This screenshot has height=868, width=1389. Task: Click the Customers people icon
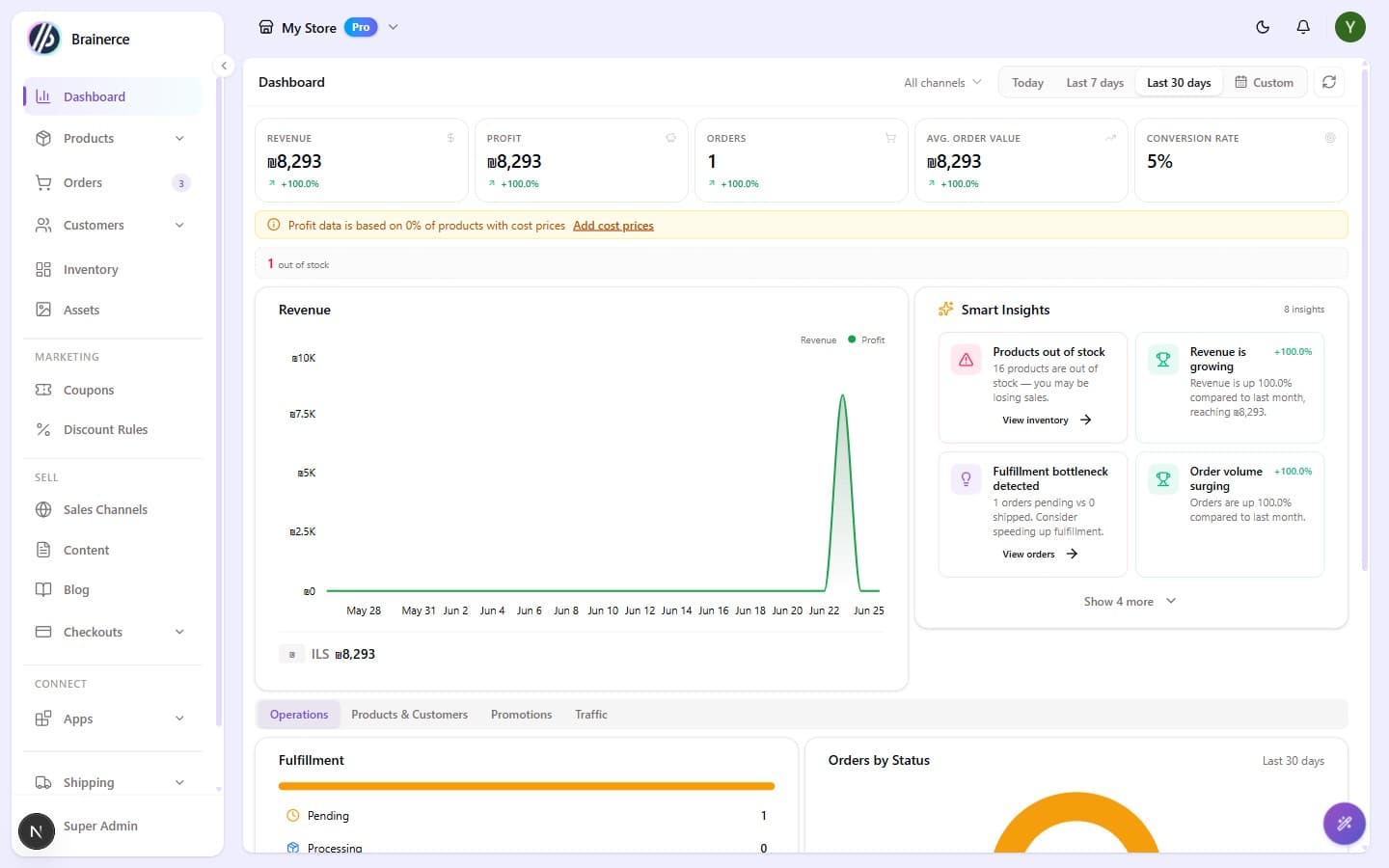(43, 225)
